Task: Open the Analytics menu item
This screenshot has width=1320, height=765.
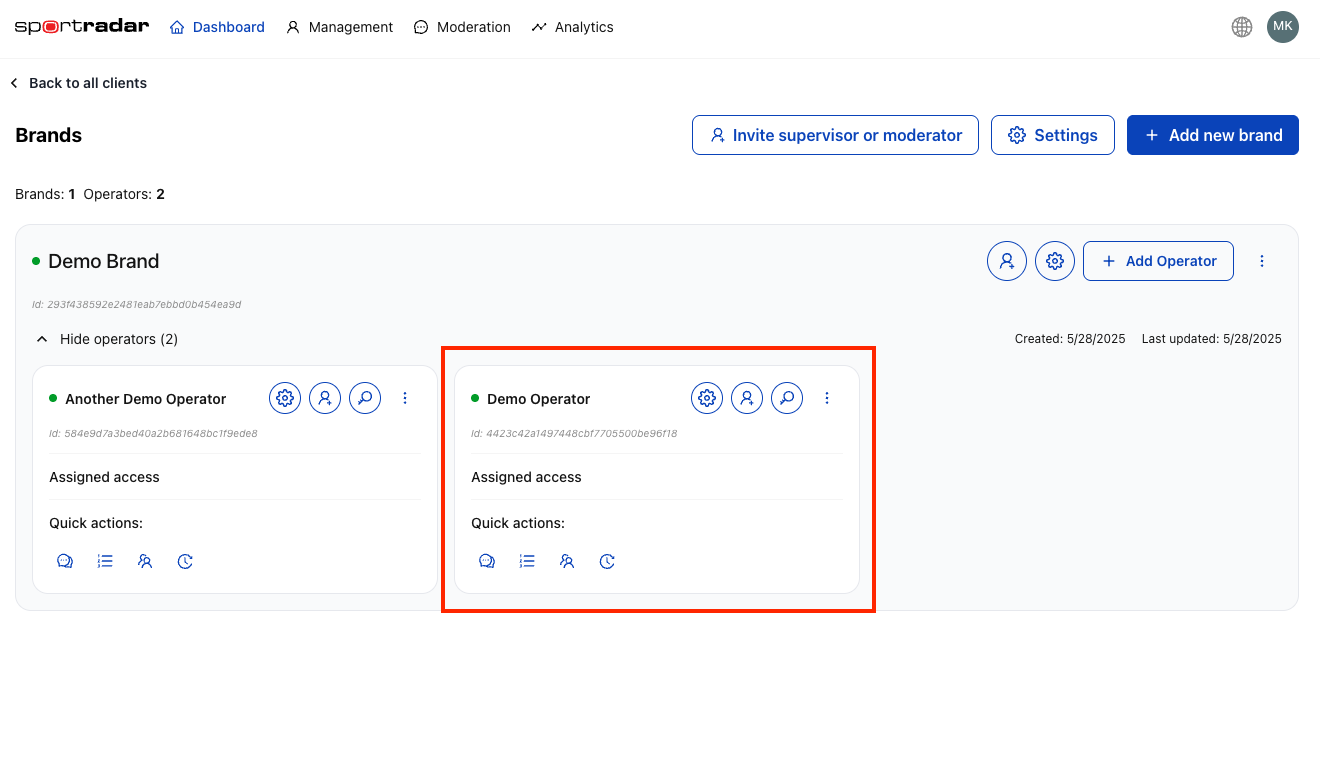Action: (x=573, y=27)
